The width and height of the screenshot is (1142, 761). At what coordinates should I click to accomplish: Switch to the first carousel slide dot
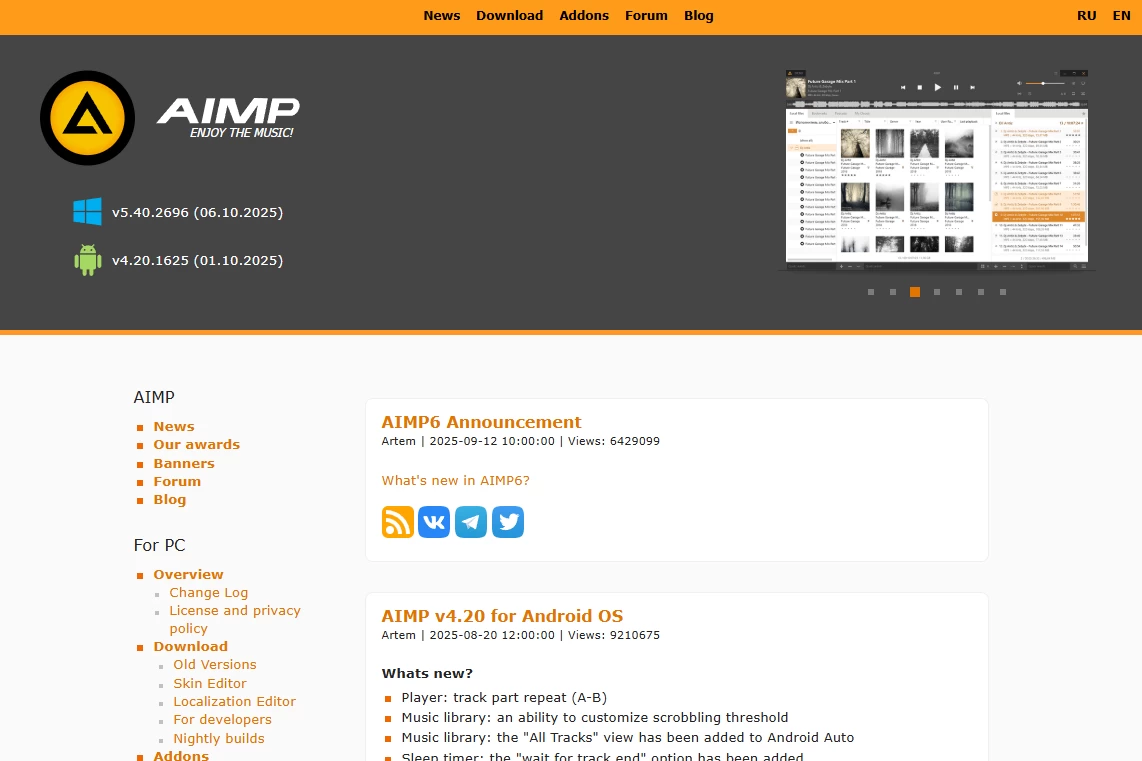(871, 292)
